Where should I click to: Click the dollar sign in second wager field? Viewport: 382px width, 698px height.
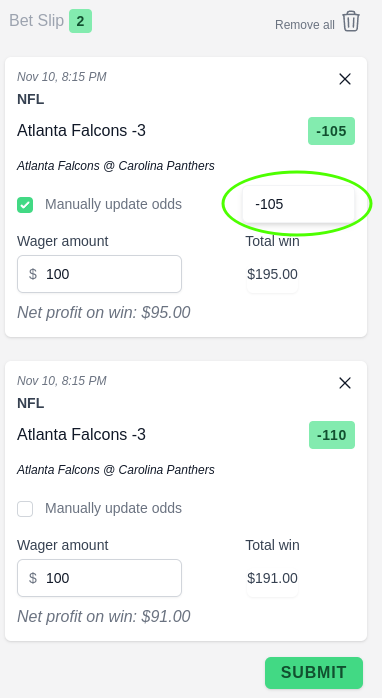pos(33,578)
